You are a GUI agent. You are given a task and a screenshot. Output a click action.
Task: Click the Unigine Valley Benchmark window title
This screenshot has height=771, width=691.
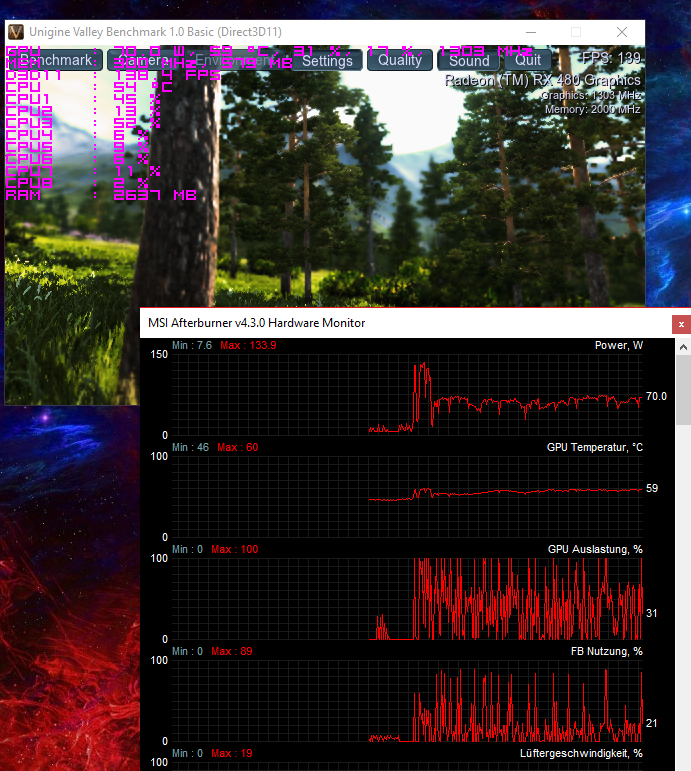click(155, 32)
